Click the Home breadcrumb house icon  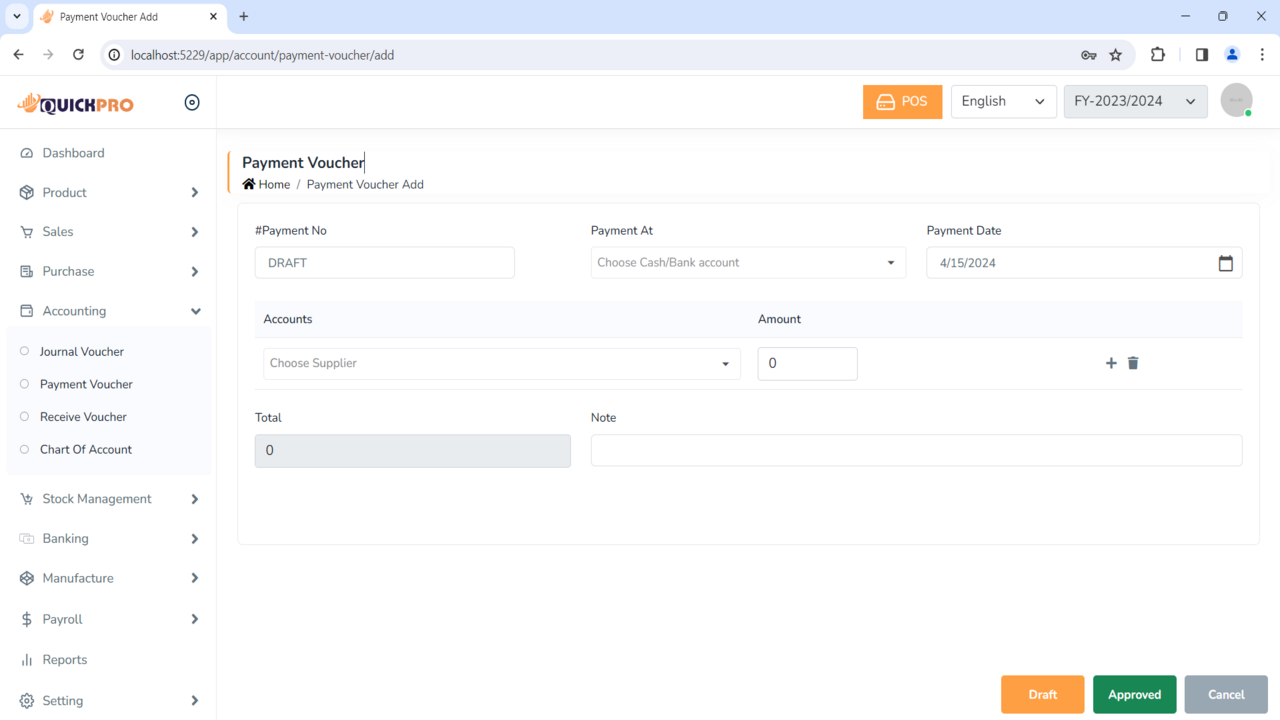249,184
